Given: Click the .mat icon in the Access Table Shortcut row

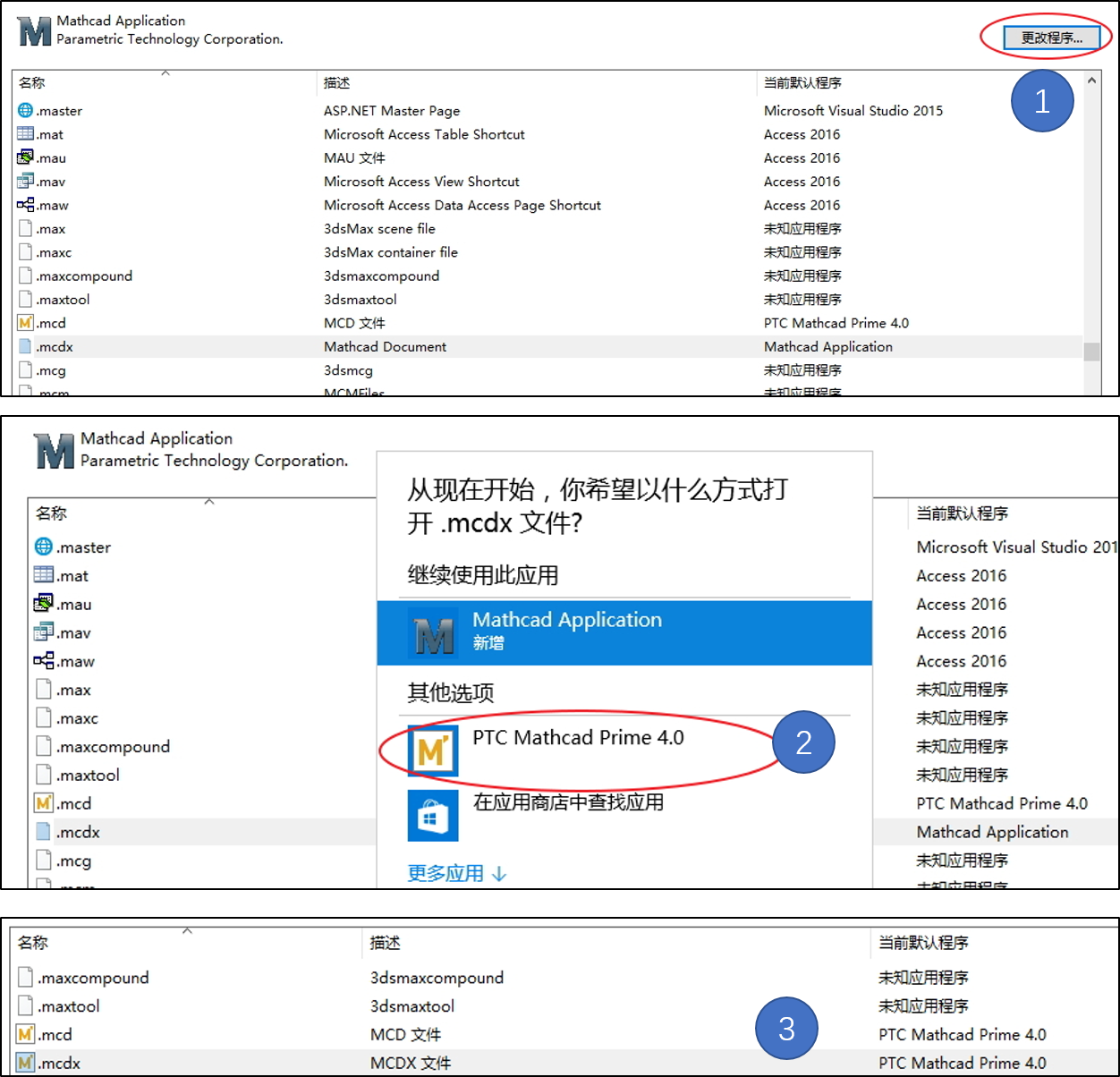Looking at the screenshot, I should 26,134.
